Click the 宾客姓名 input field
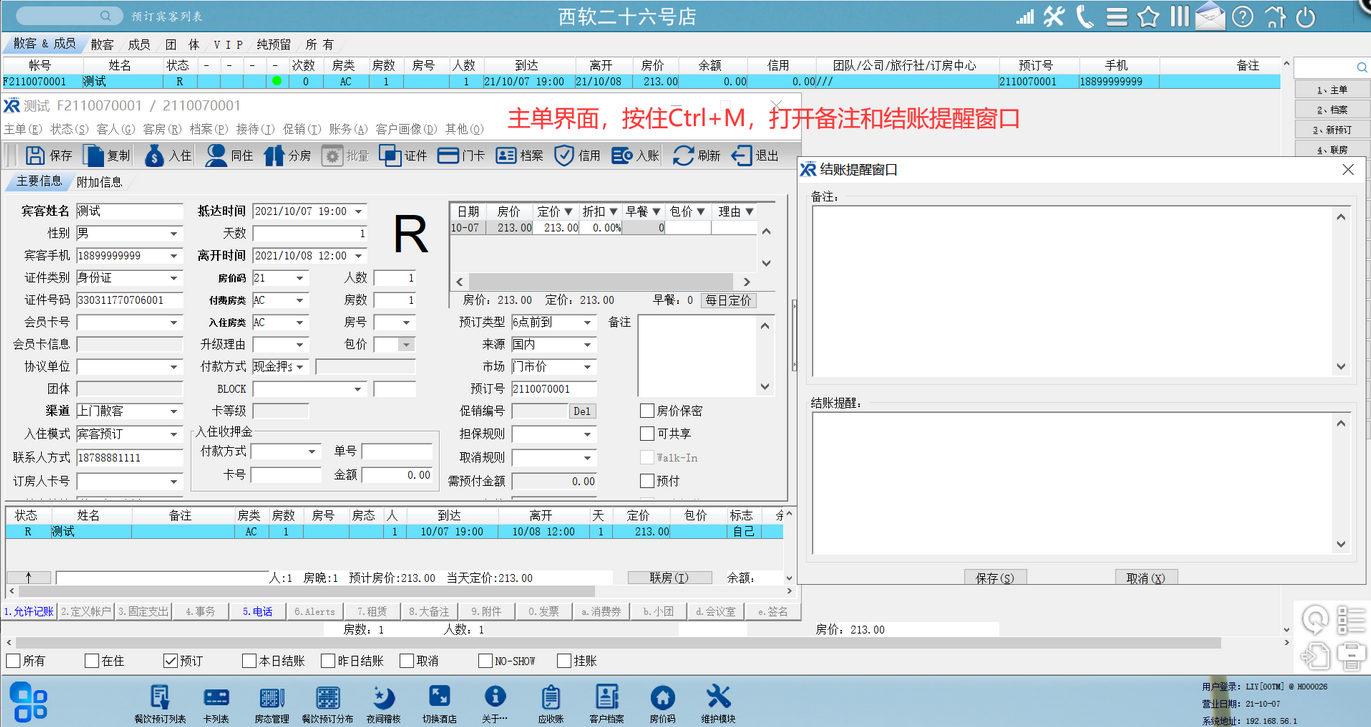The image size is (1371, 727). 130,212
